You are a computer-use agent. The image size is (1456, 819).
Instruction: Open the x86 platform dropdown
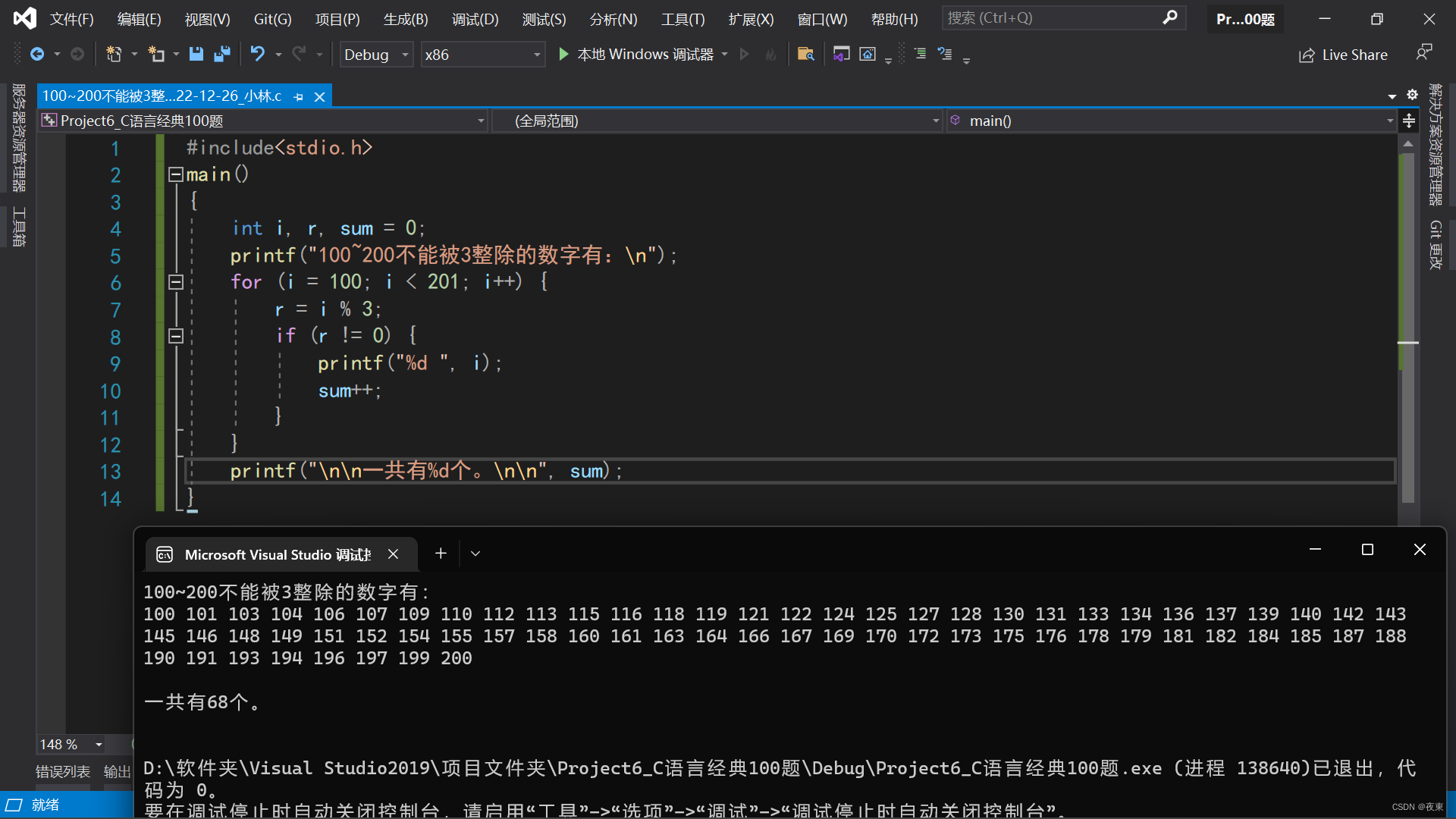click(x=536, y=54)
